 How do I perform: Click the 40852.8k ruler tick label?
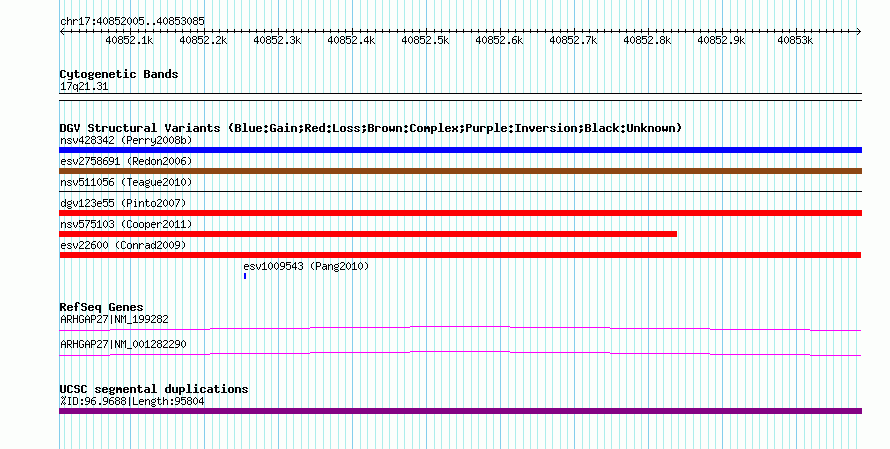tap(647, 40)
